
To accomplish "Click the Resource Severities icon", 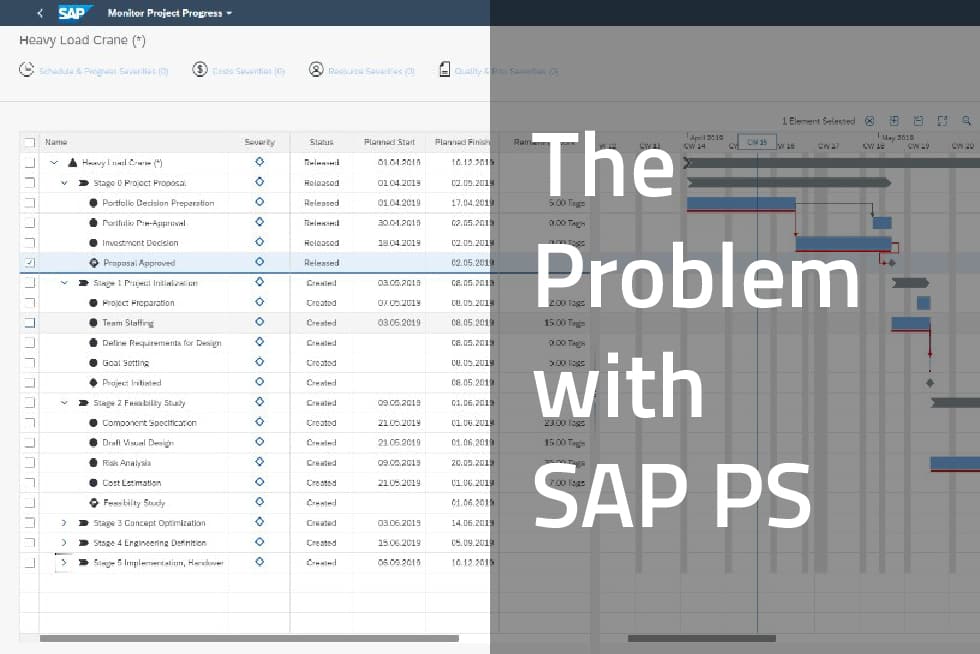I will tap(317, 69).
